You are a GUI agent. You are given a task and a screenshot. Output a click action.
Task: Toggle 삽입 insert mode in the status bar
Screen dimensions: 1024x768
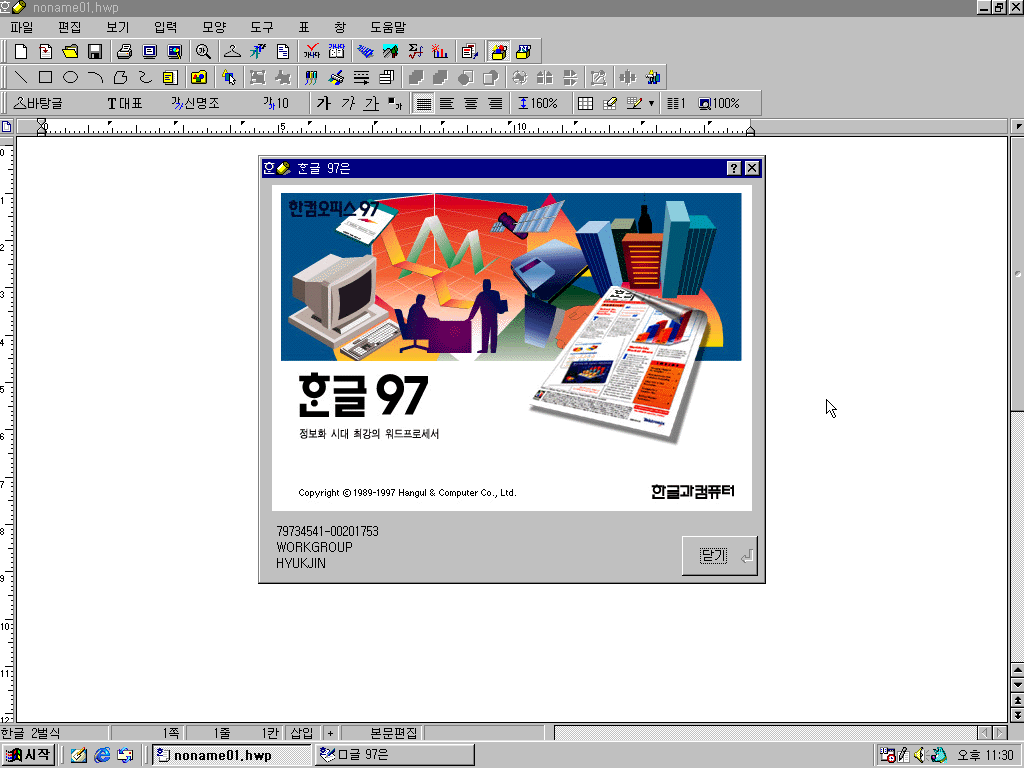(302, 733)
